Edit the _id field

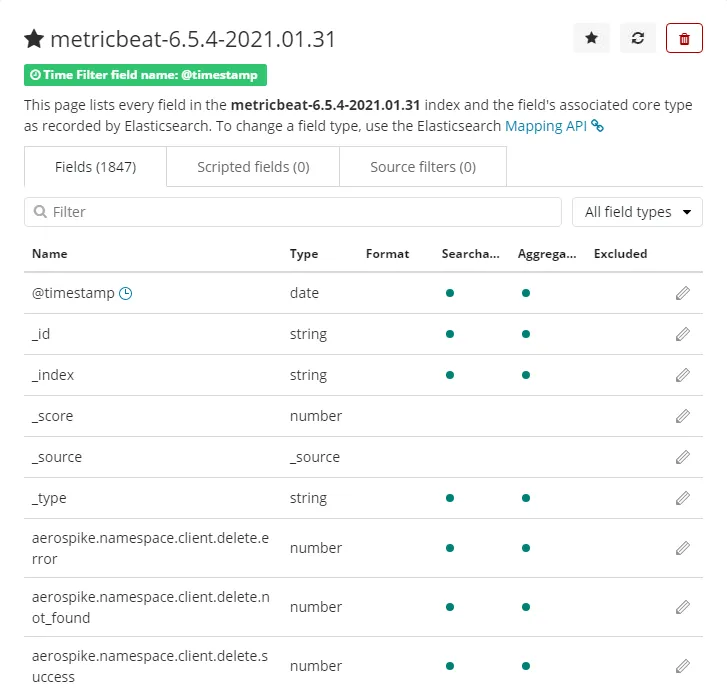(x=683, y=334)
